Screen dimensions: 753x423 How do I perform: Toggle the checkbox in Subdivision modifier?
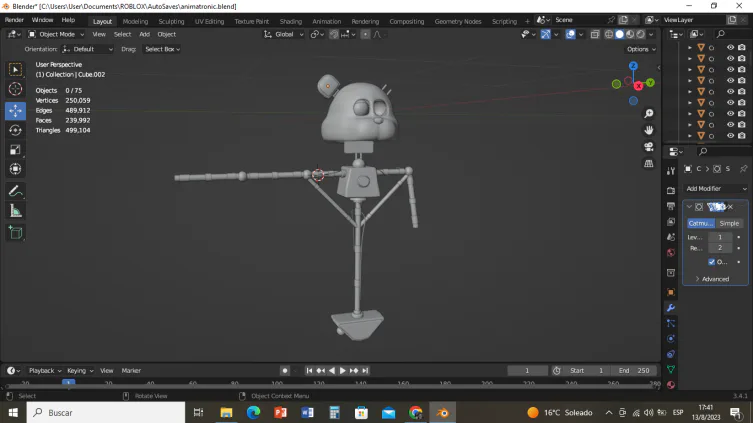[x=712, y=262]
